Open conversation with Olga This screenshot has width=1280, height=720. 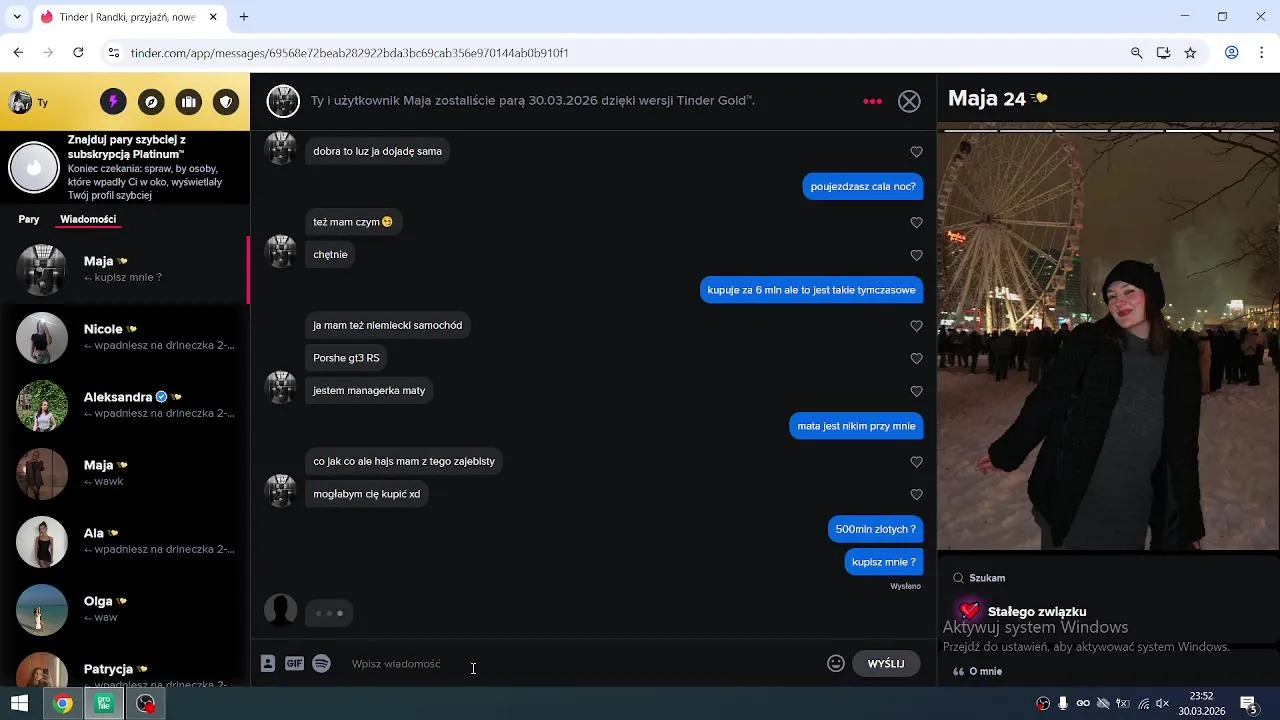(125, 610)
